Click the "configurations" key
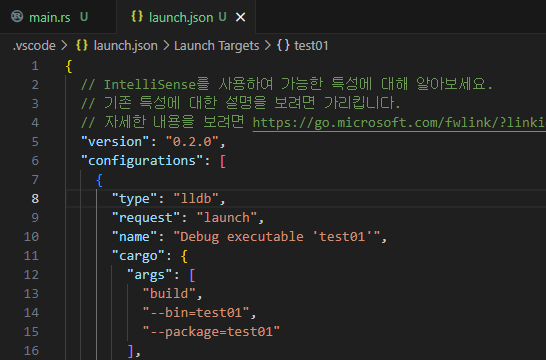 (142, 161)
